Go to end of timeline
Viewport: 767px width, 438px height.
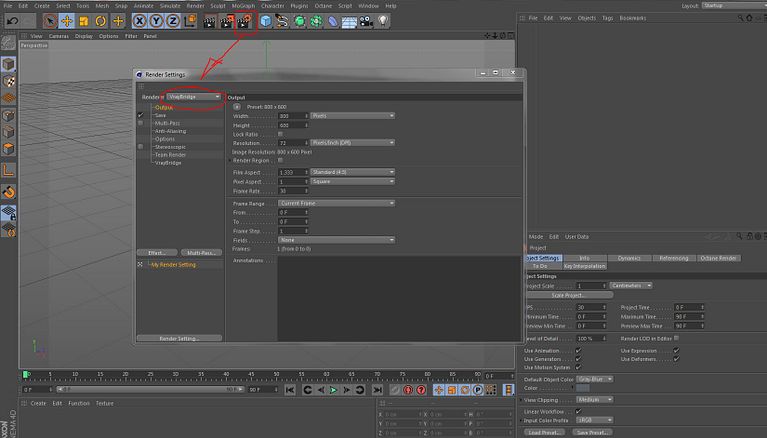coord(377,390)
